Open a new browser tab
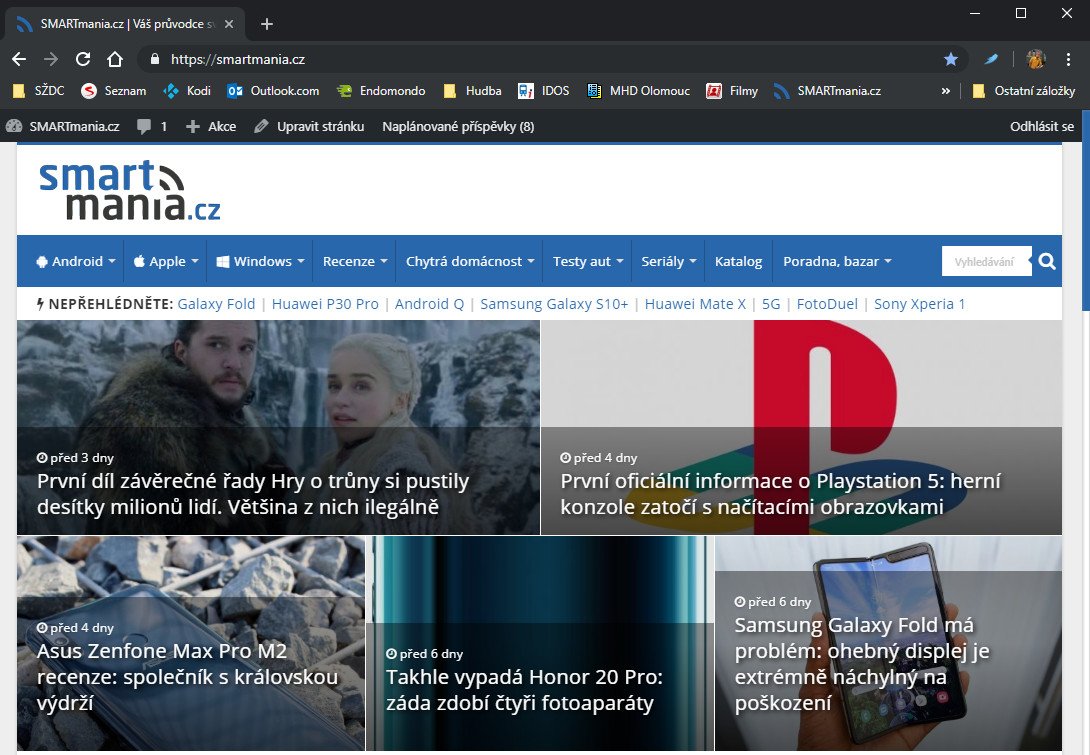1090x755 pixels. pyautogui.click(x=266, y=24)
